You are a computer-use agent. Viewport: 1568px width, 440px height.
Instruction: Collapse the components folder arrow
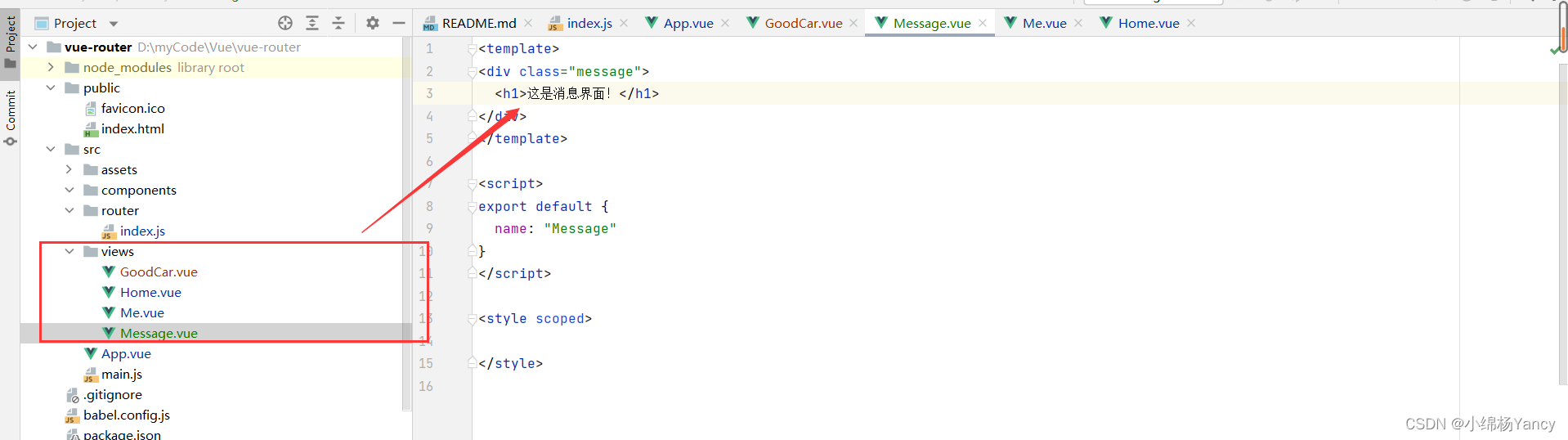pos(69,190)
